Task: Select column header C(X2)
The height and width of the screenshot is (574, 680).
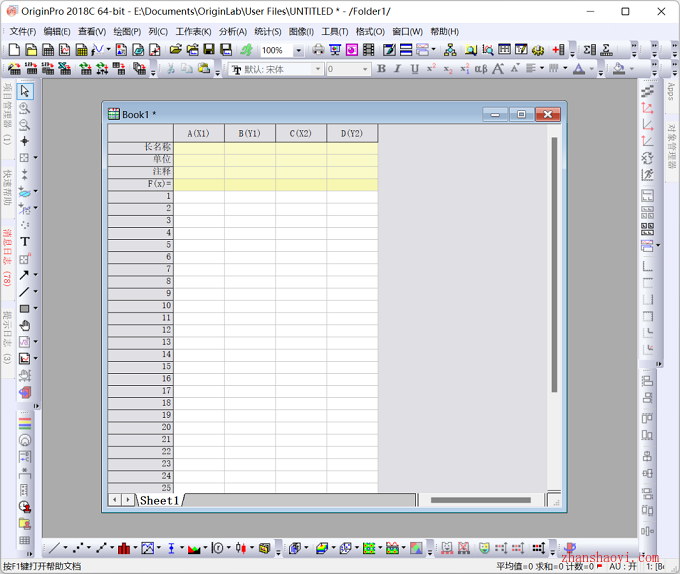Action: click(301, 134)
